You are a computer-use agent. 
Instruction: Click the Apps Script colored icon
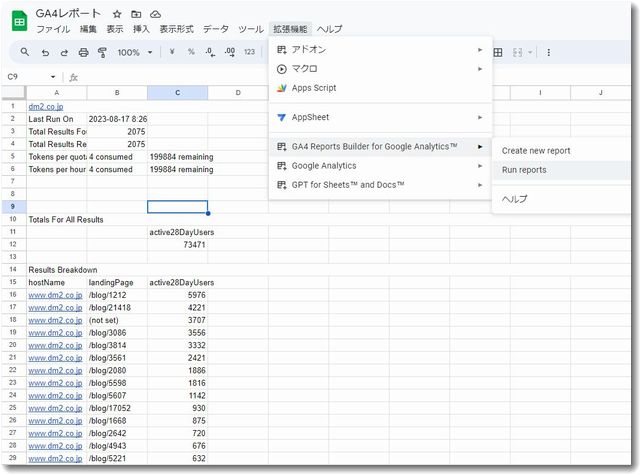click(x=281, y=88)
